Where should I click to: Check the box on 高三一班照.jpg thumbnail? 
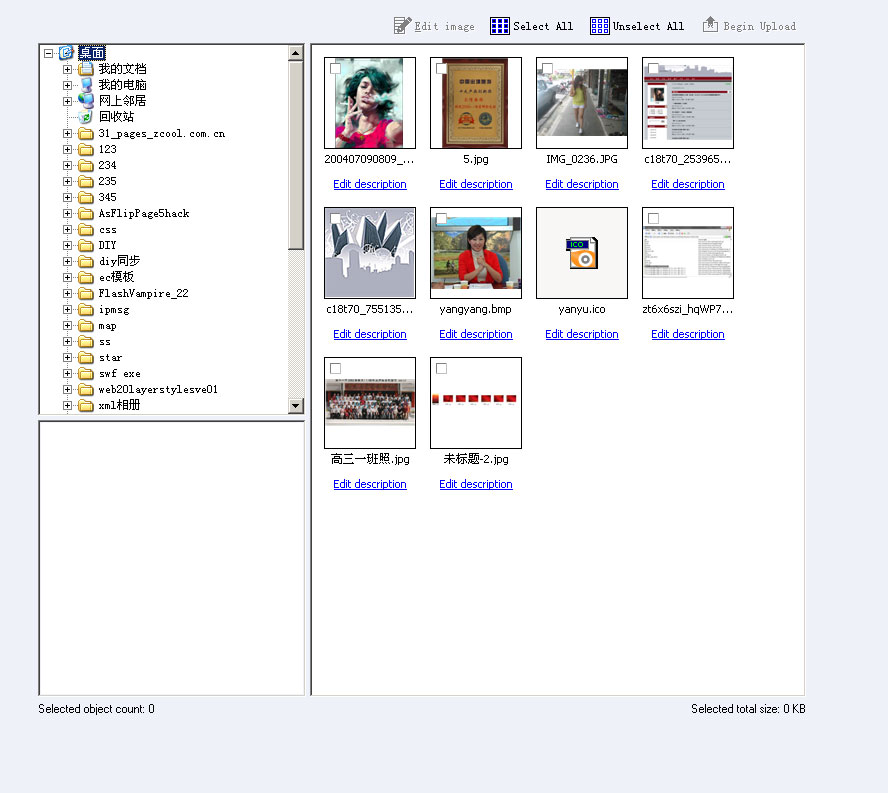(335, 369)
